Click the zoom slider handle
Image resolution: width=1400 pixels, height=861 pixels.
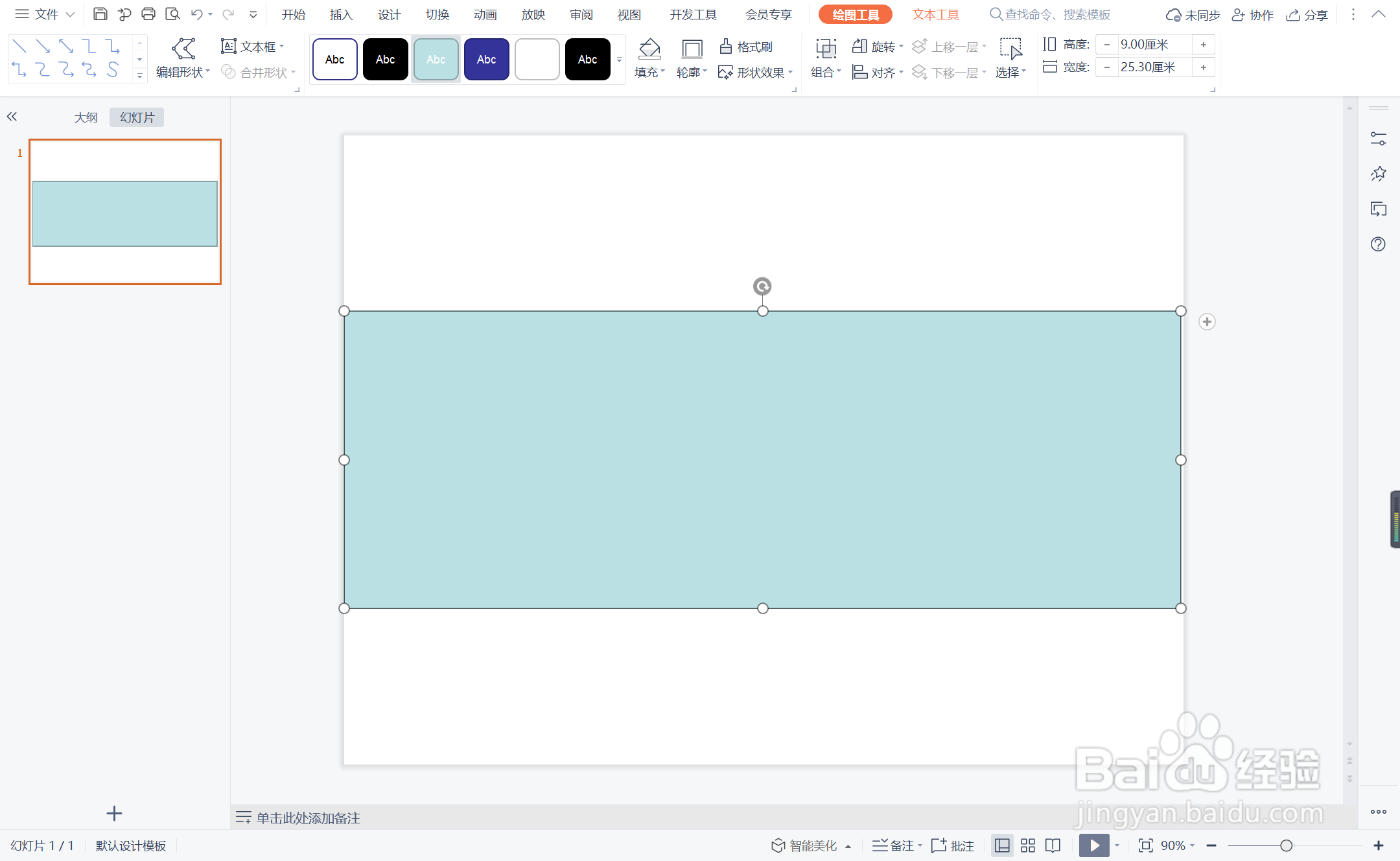tap(1287, 845)
